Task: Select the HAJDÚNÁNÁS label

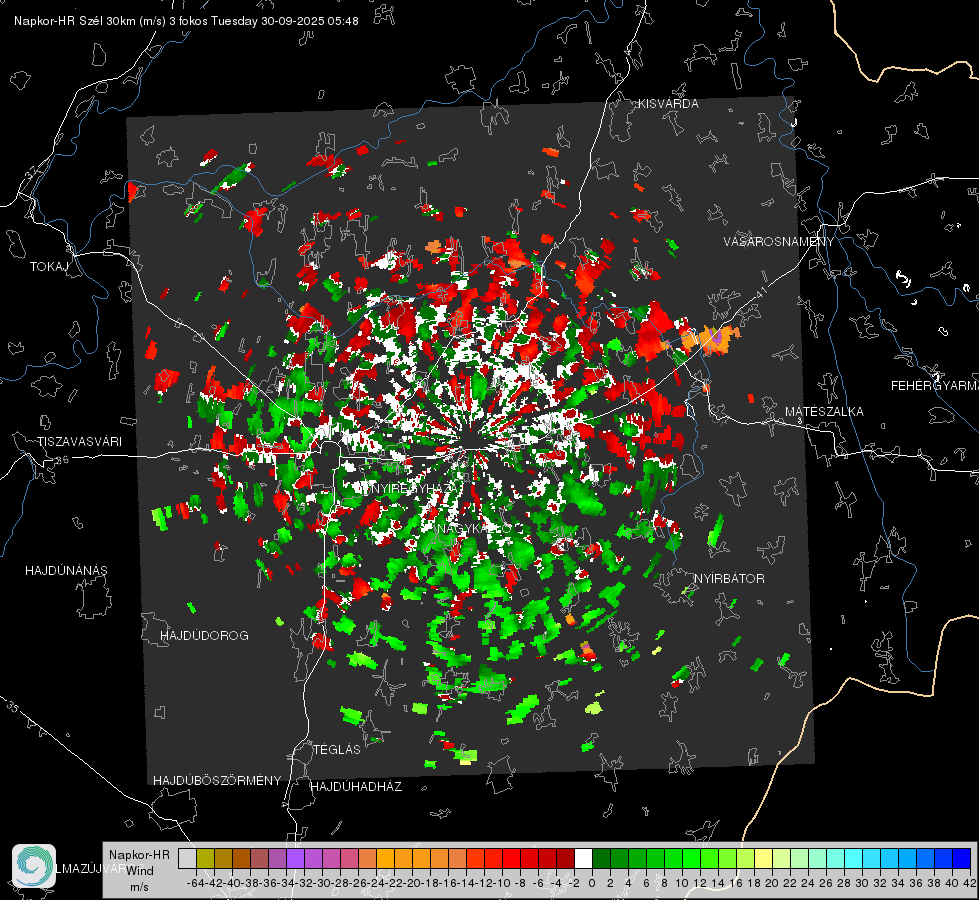Action: point(66,570)
